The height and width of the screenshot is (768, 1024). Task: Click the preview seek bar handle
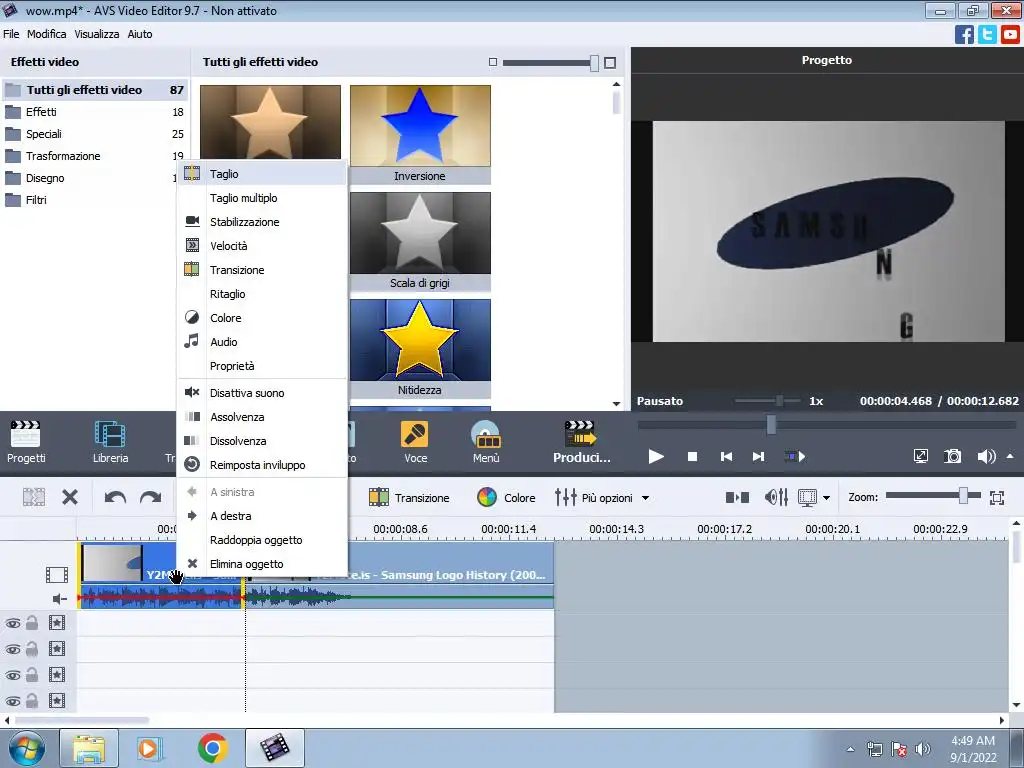pos(771,424)
